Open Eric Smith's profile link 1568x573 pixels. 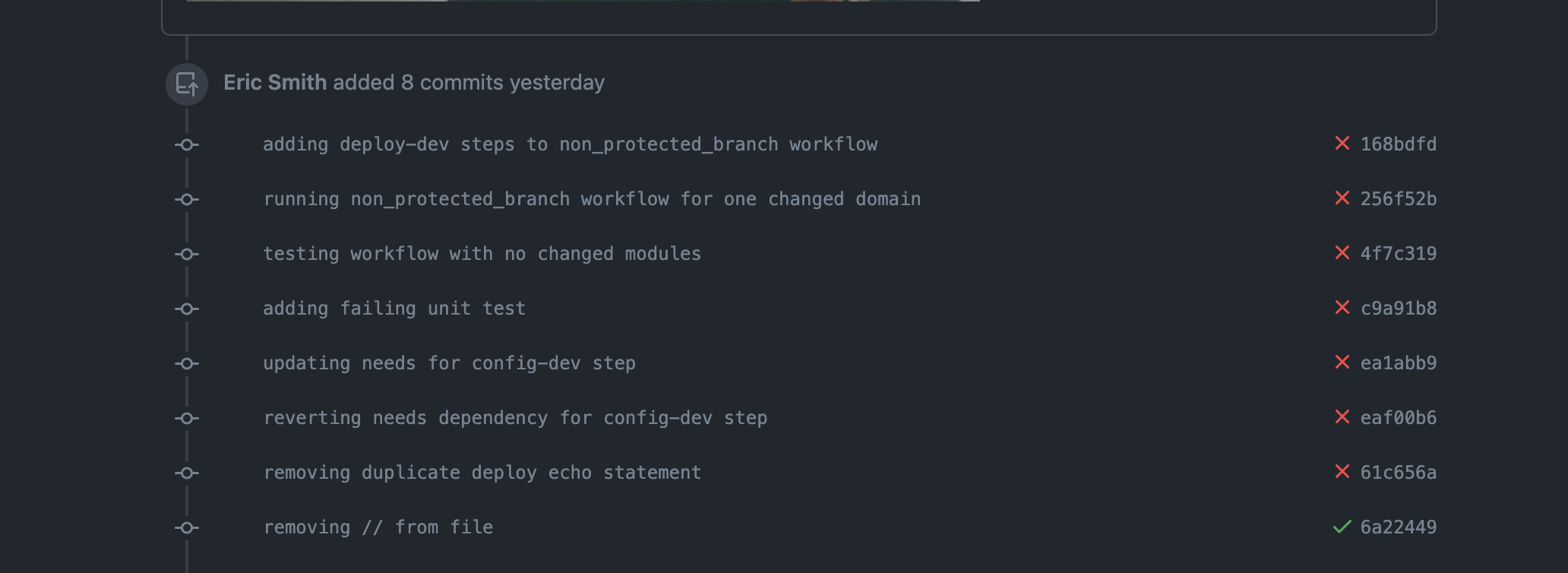pos(276,83)
